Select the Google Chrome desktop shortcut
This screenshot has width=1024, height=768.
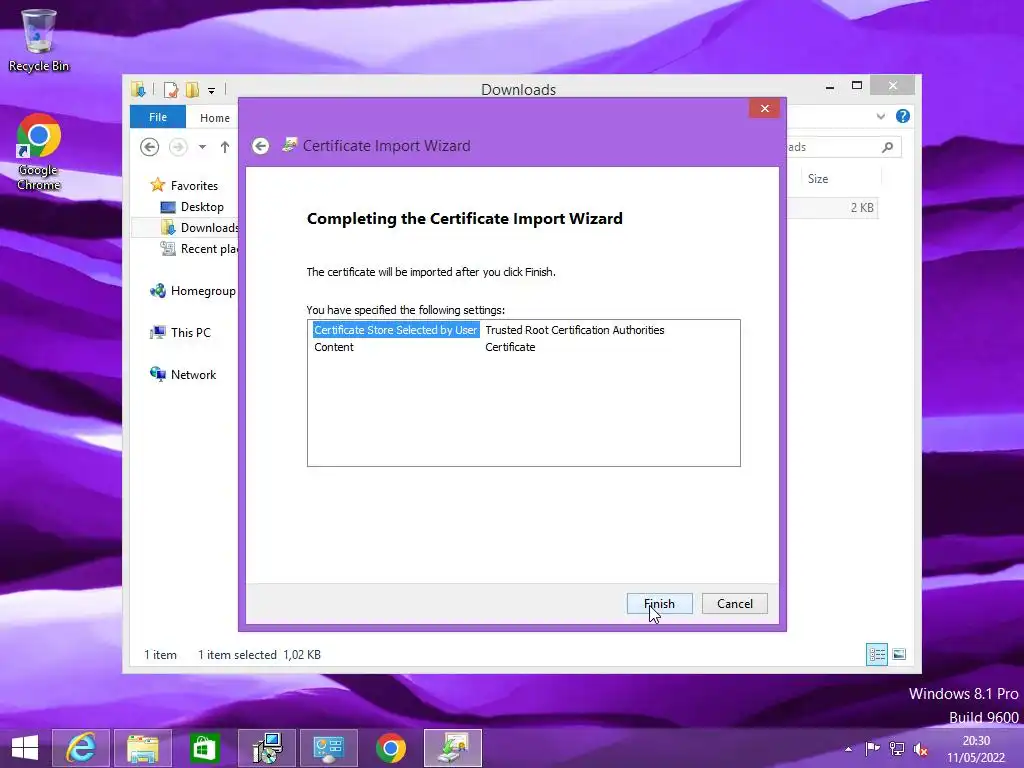pos(39,152)
